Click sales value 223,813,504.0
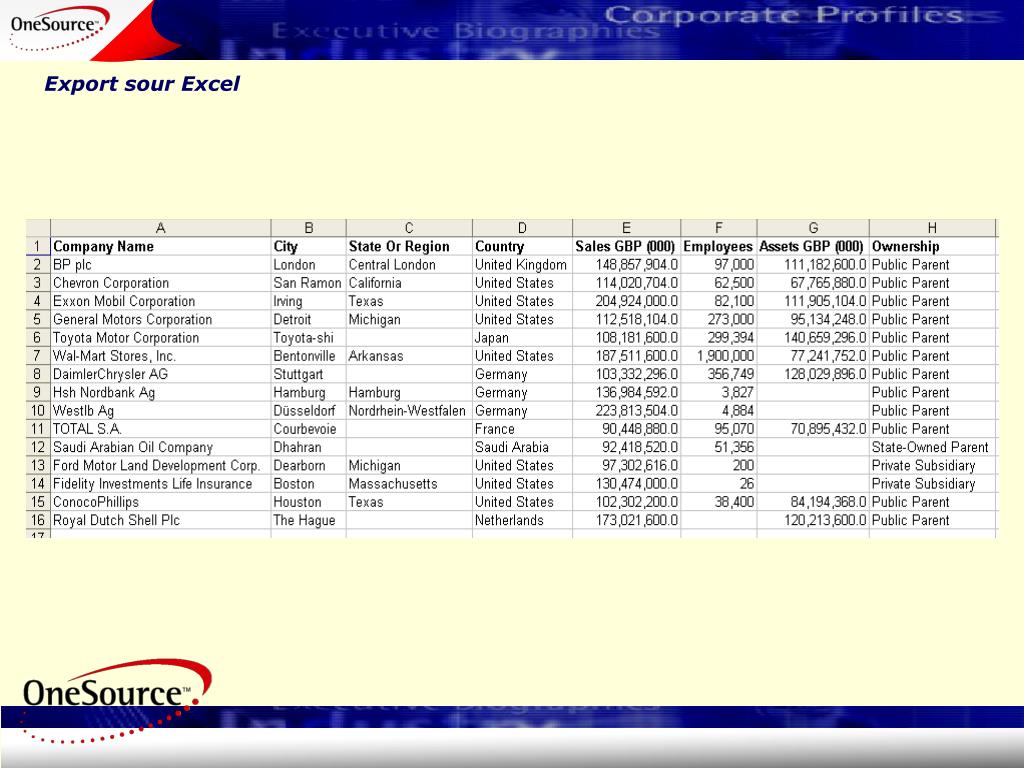The image size is (1024, 768). pyautogui.click(x=626, y=411)
